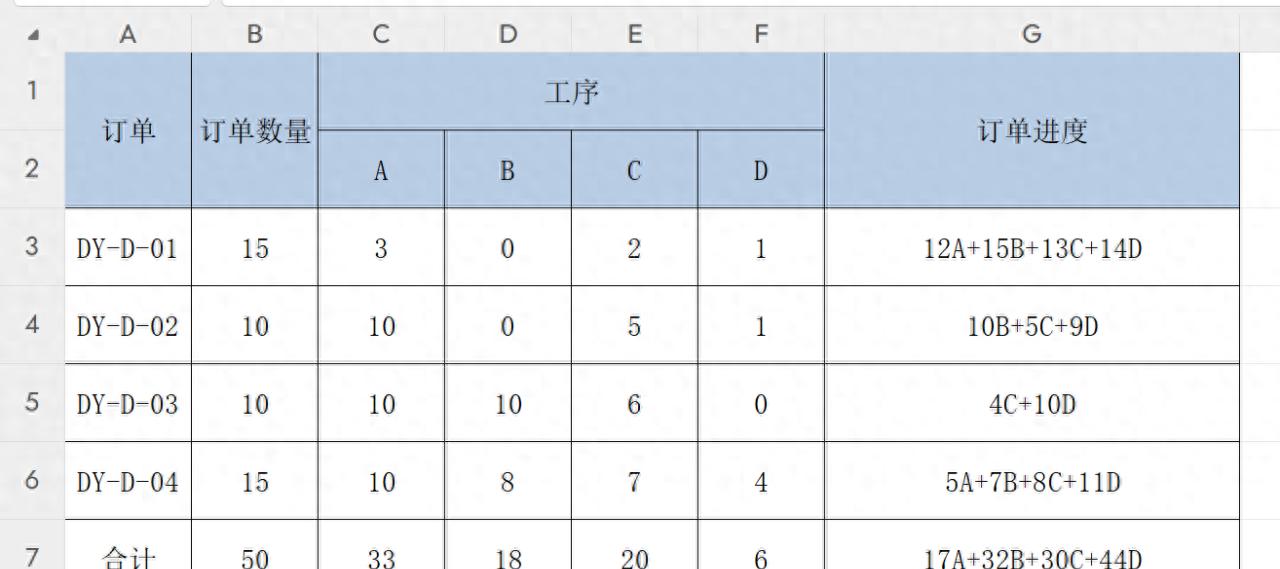Select the 5A+7B+8C+11D cell

(x=1032, y=482)
